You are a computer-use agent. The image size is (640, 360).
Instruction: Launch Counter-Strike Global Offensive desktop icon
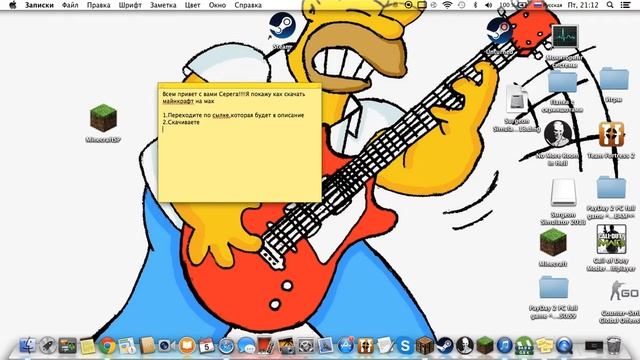click(x=624, y=292)
